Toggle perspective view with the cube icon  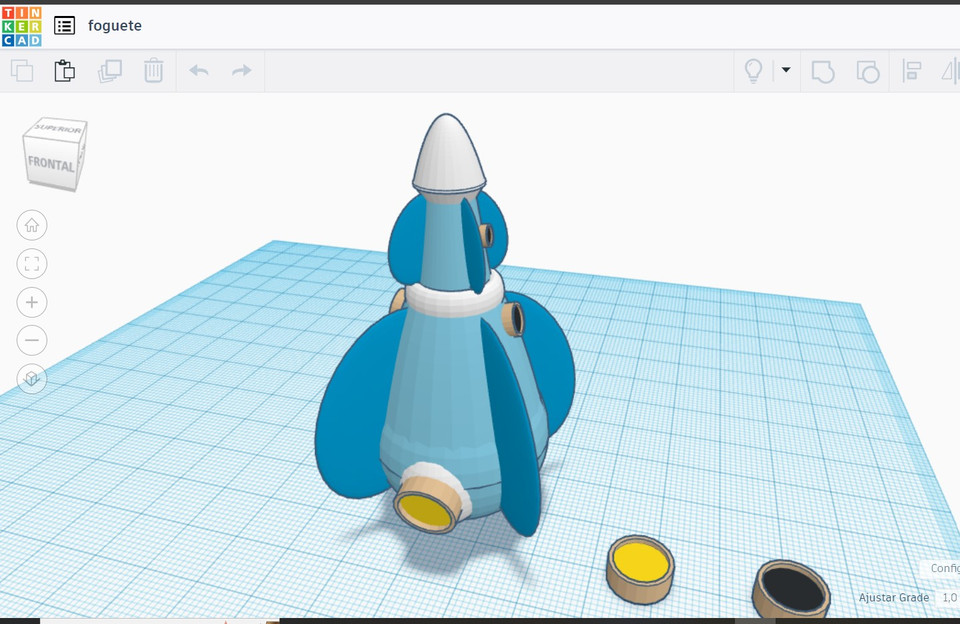(x=32, y=380)
